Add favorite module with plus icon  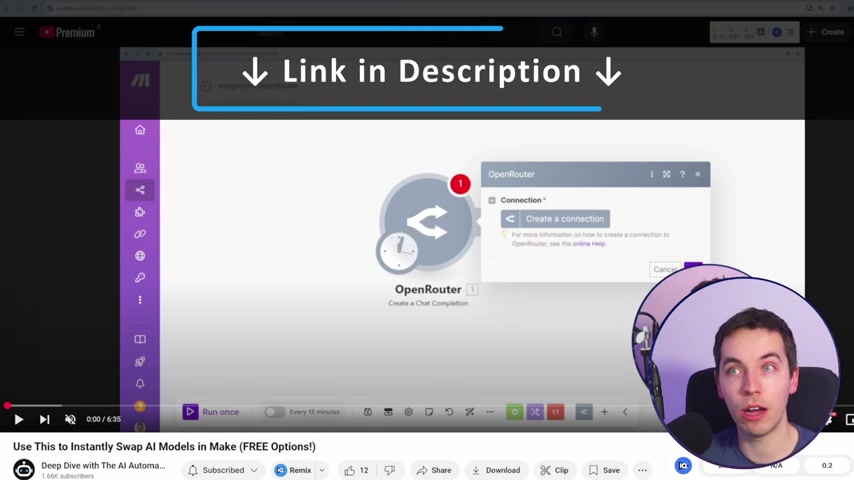click(x=605, y=412)
